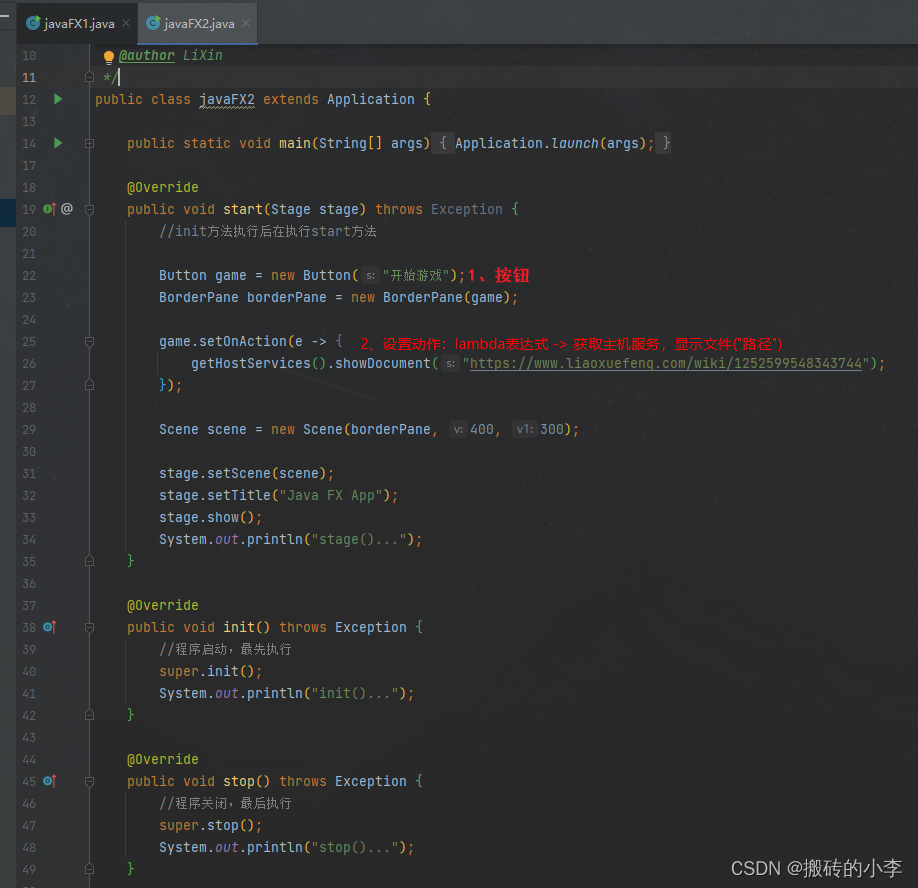Click line number 29 in the gutter

(29, 430)
